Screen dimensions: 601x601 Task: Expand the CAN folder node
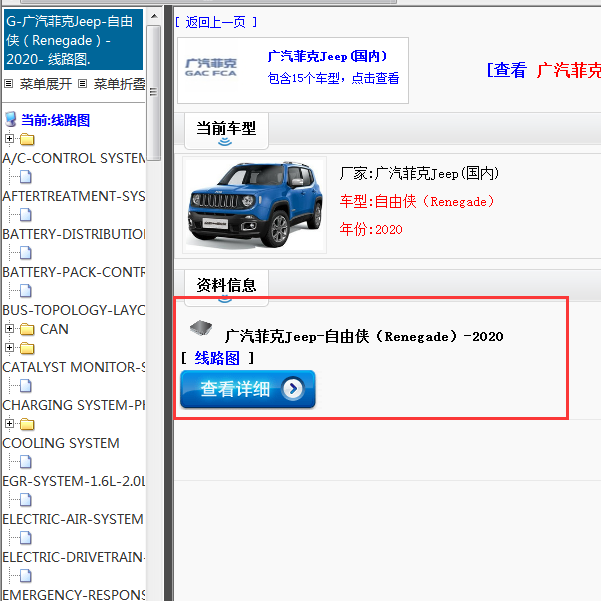pos(10,328)
